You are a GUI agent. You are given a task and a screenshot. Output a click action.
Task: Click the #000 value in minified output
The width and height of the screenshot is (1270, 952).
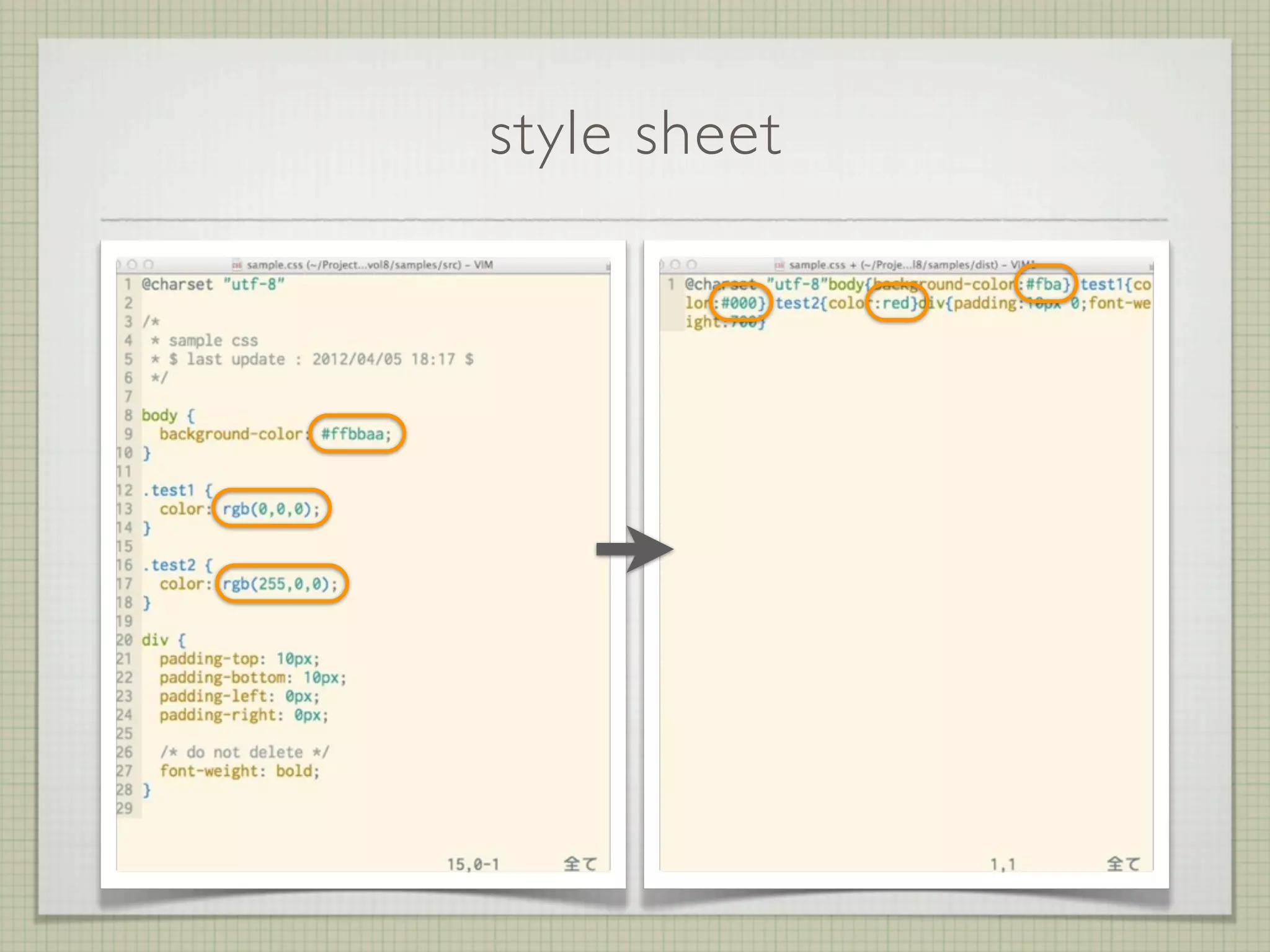[x=739, y=303]
